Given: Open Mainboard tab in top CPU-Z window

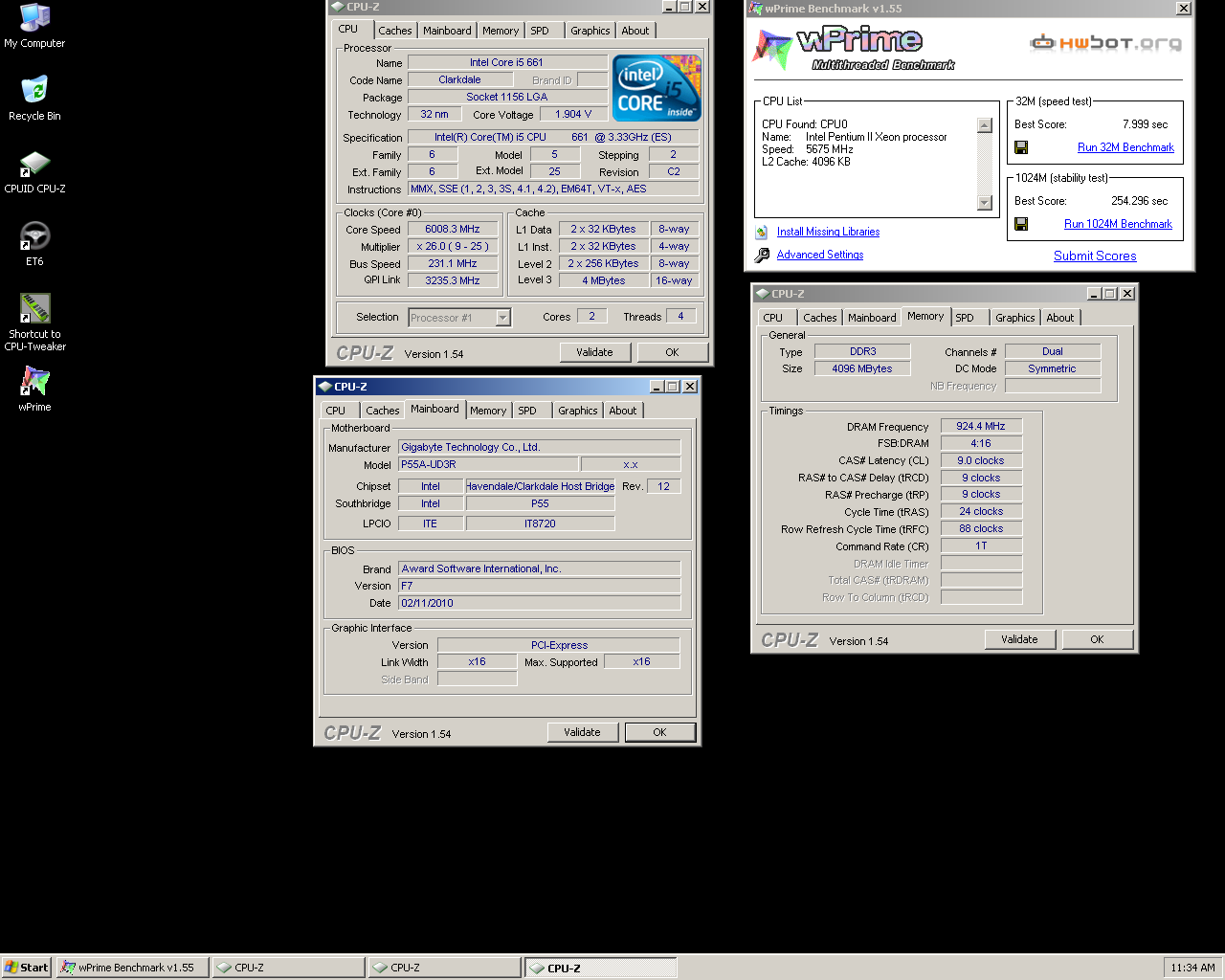Looking at the screenshot, I should (447, 31).
